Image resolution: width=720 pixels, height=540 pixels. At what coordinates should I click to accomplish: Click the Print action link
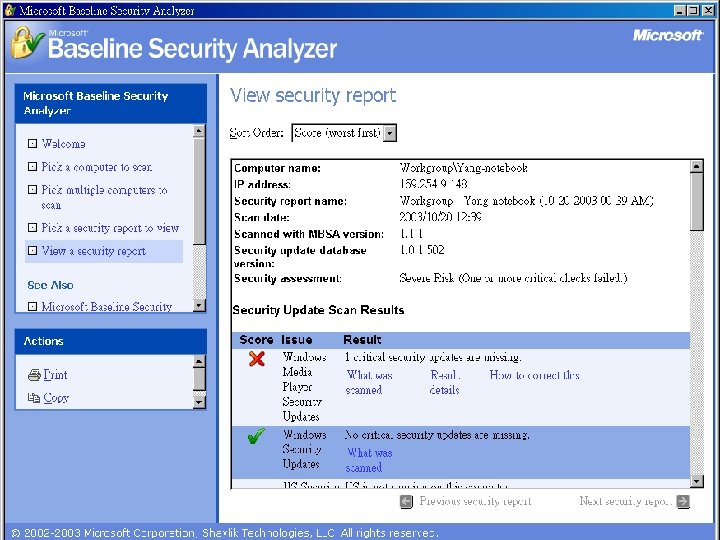tap(55, 375)
